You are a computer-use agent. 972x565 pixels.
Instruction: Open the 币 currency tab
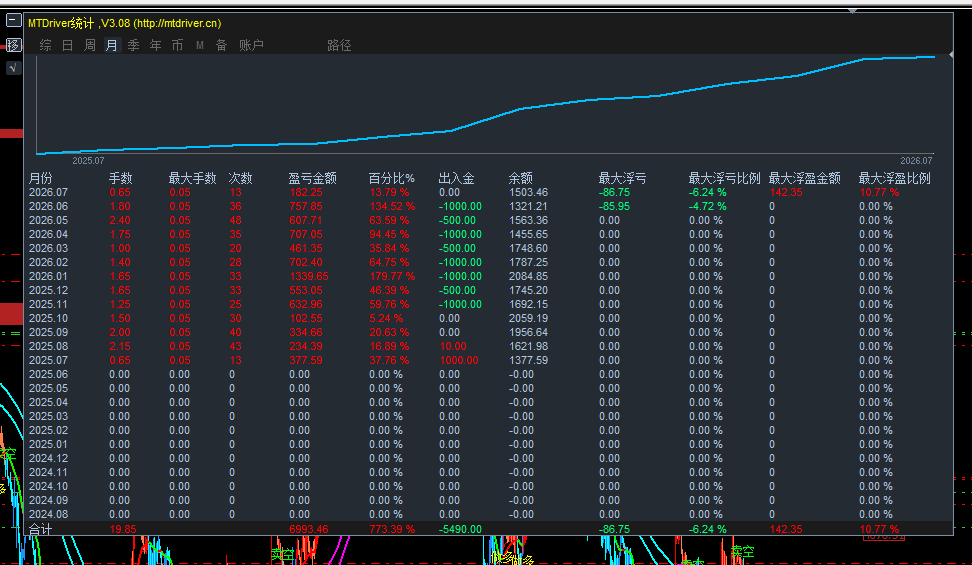pos(177,45)
